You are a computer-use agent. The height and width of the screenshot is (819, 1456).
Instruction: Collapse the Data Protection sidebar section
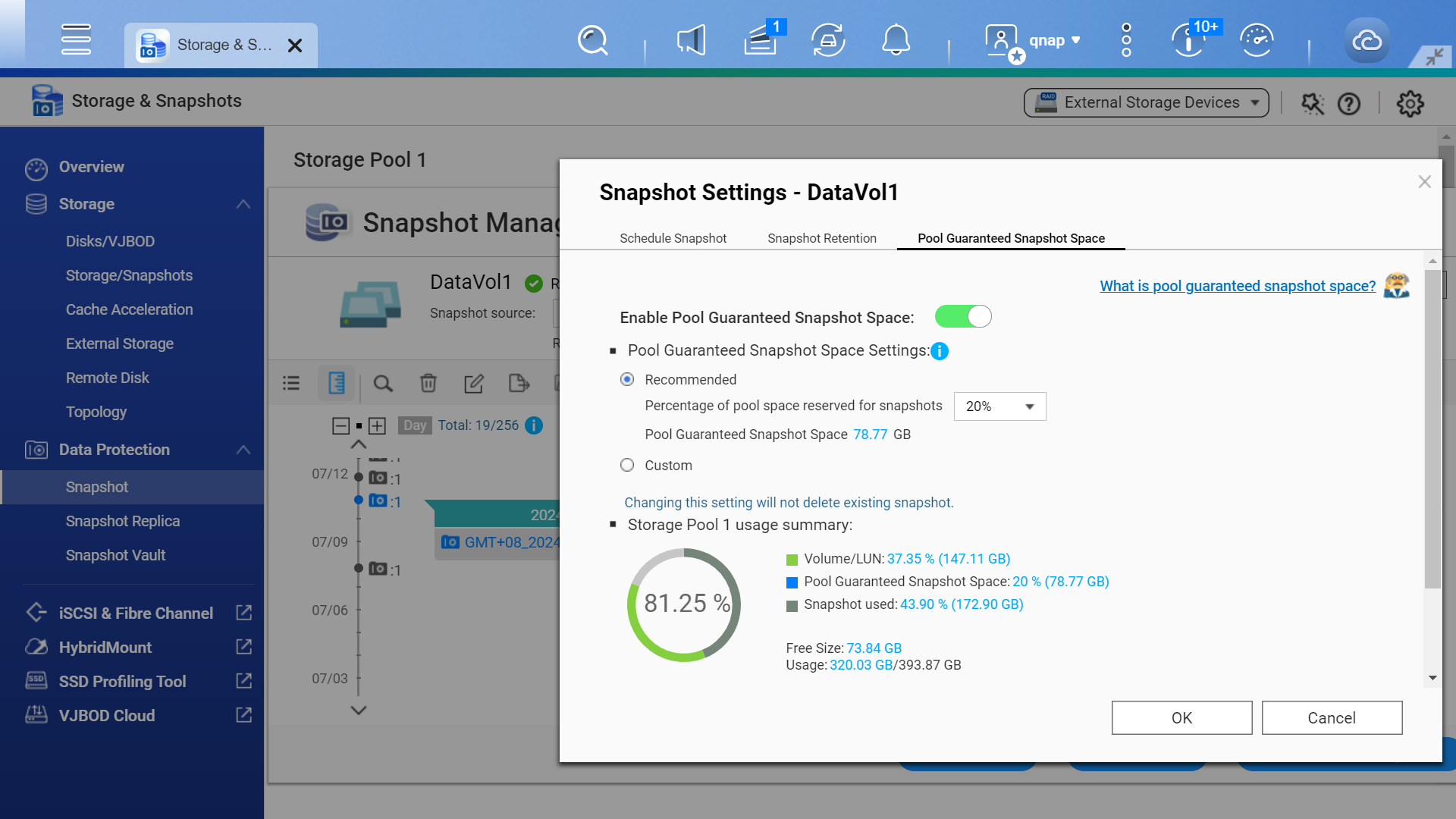(x=243, y=450)
